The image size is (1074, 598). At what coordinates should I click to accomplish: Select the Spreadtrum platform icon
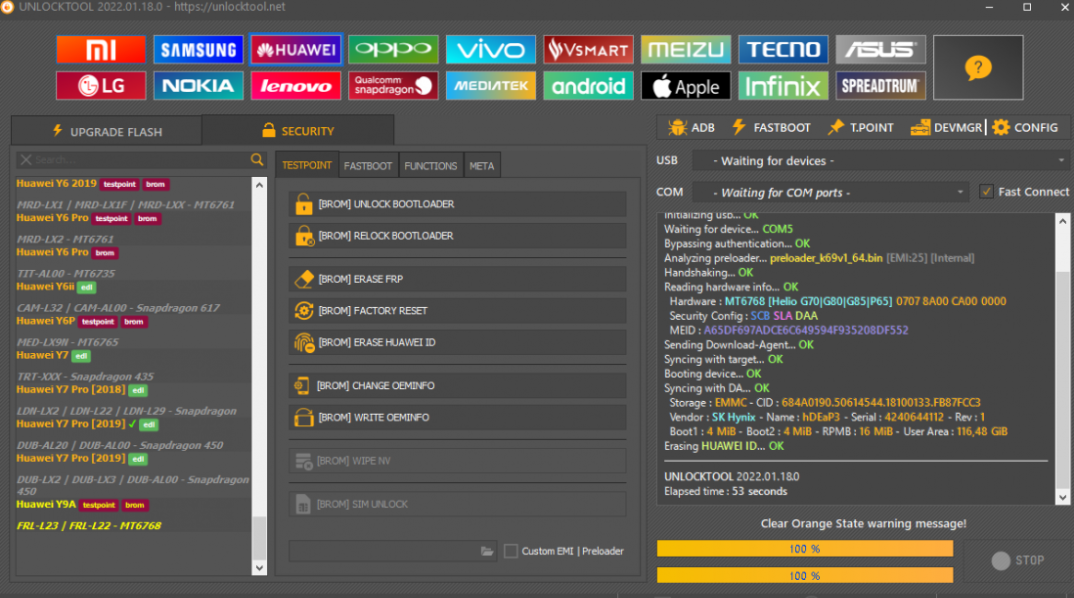pyautogui.click(x=881, y=86)
